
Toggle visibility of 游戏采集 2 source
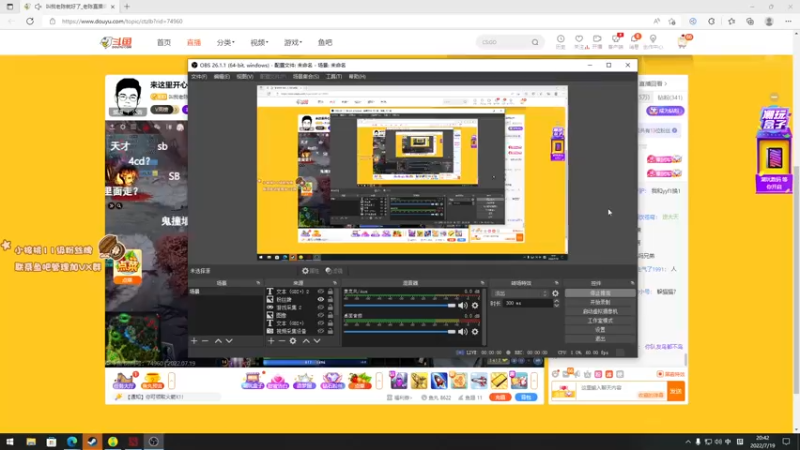321,308
